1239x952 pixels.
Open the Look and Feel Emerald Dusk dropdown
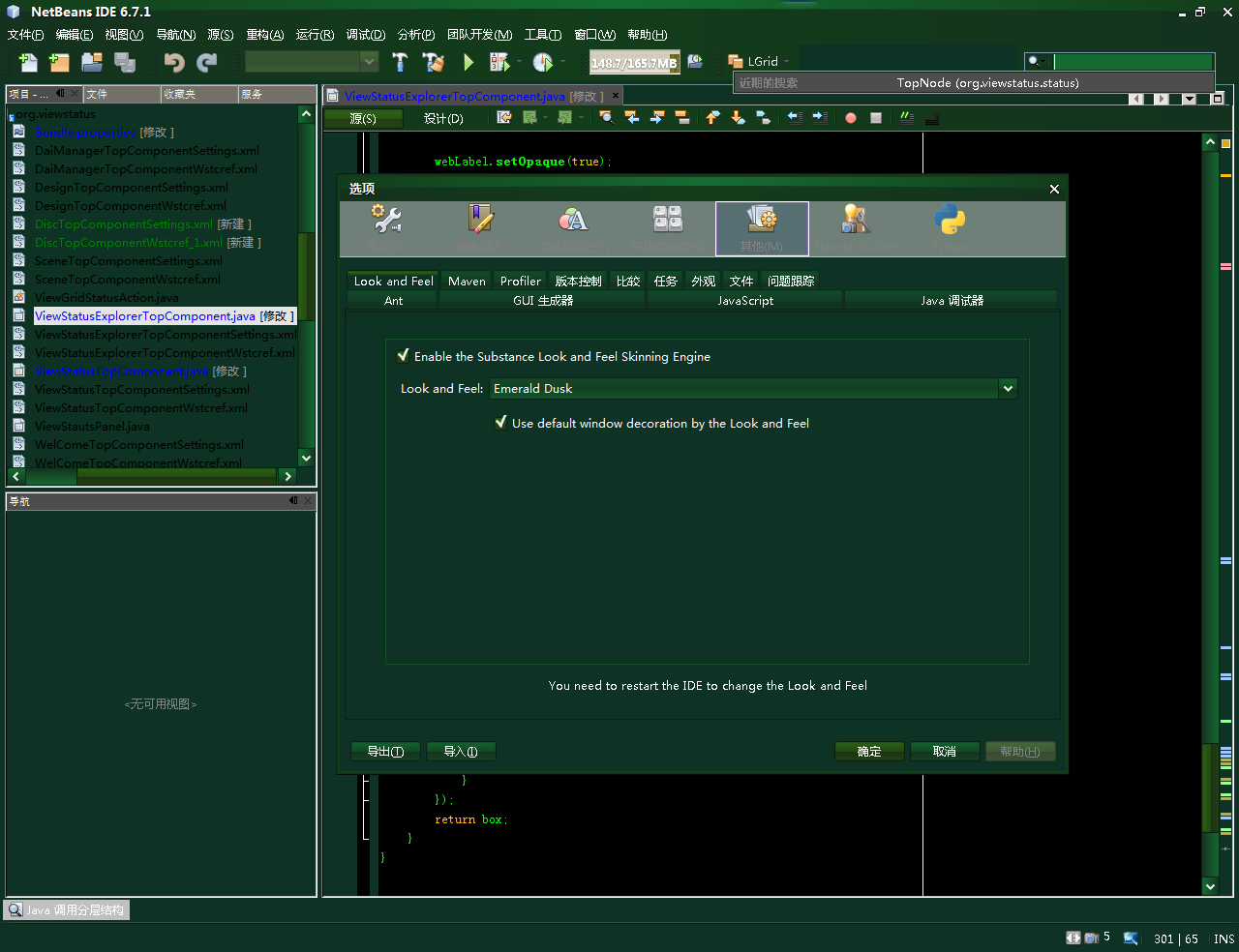pyautogui.click(x=1008, y=389)
